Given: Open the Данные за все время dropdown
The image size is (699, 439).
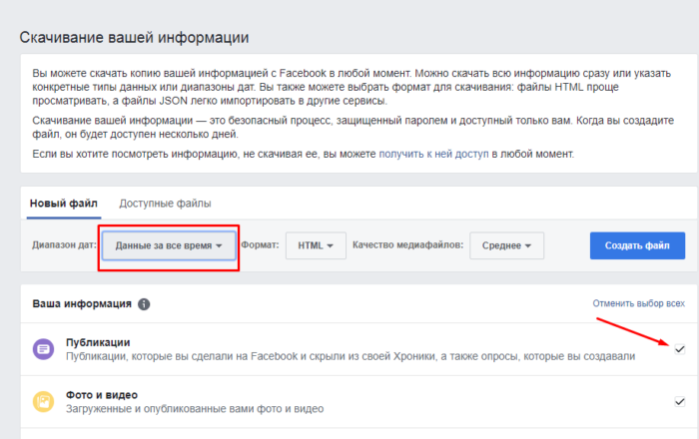Looking at the screenshot, I should 169,246.
